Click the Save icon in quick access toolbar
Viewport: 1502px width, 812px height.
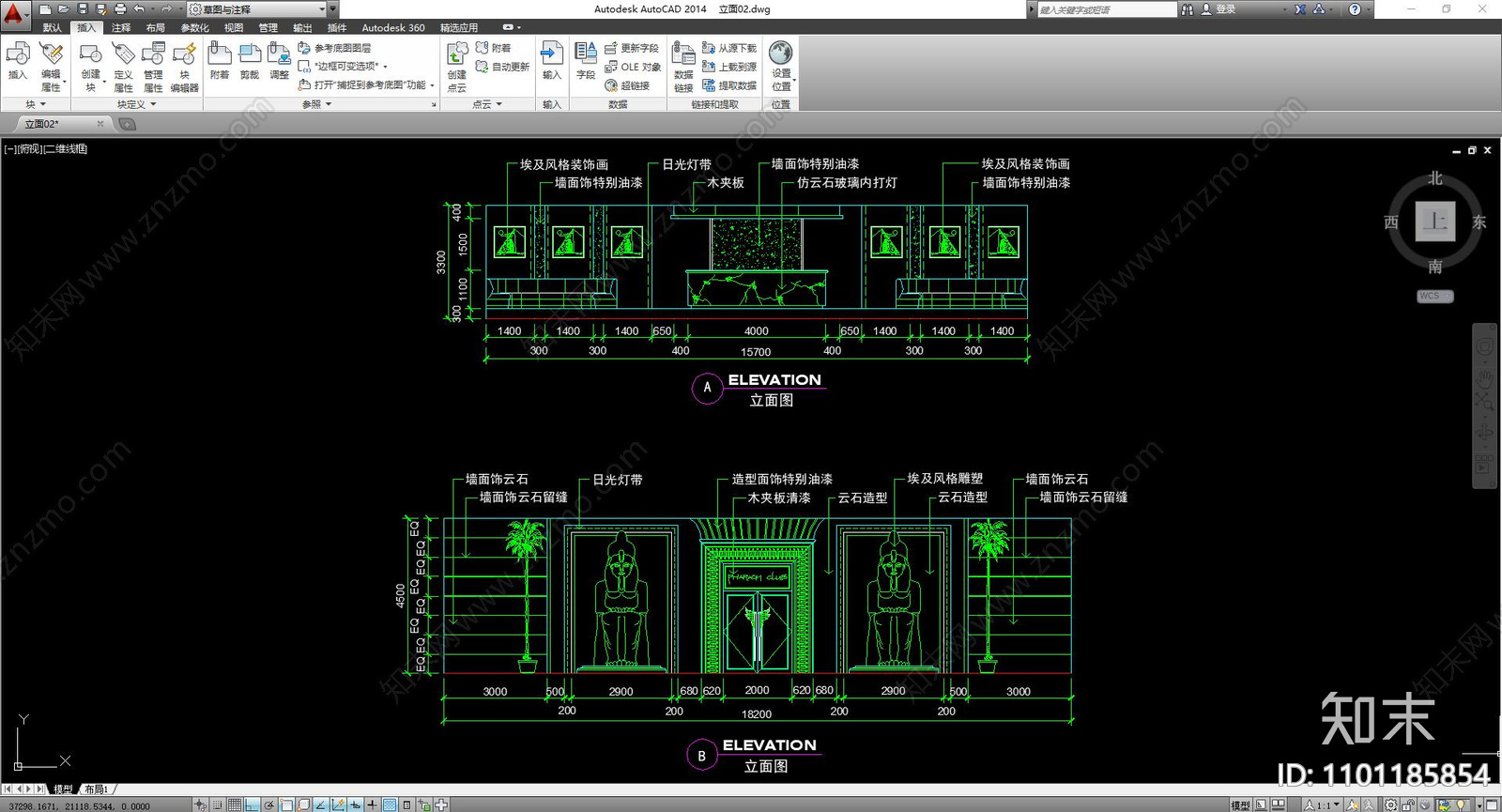[83, 9]
